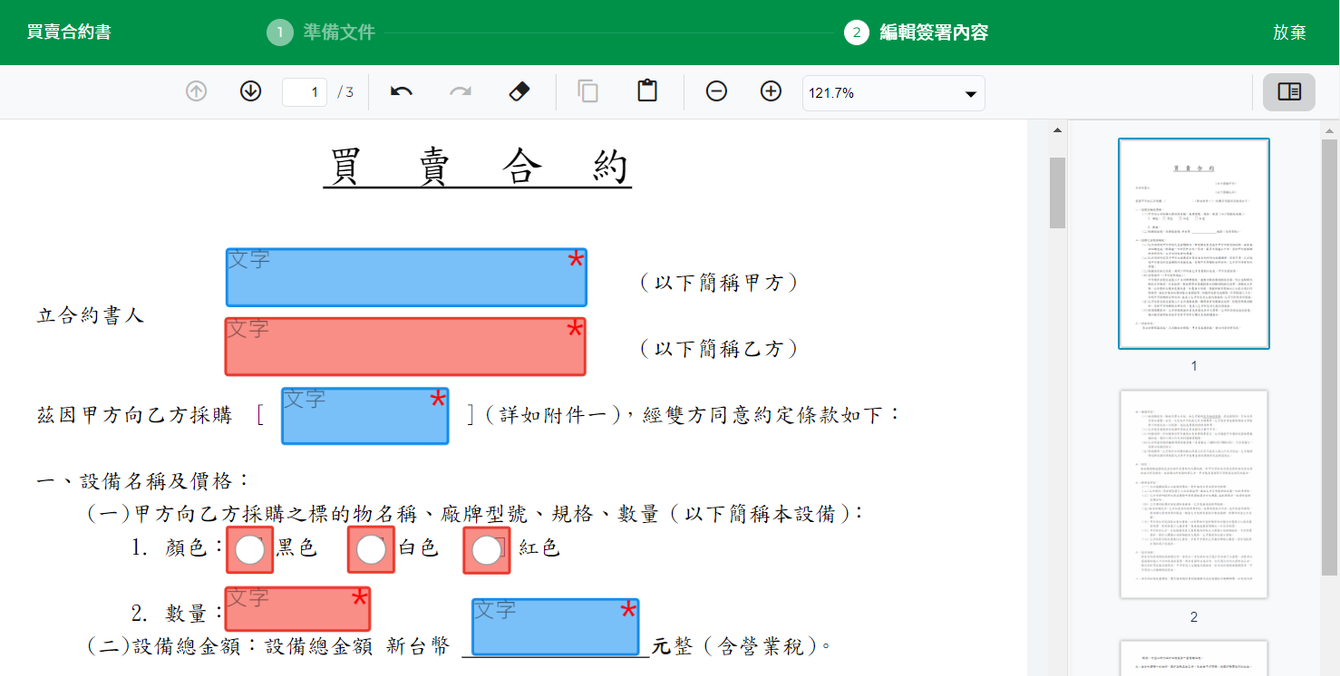This screenshot has height=676, width=1340.
Task: Select the eraser tool
Action: point(519,92)
